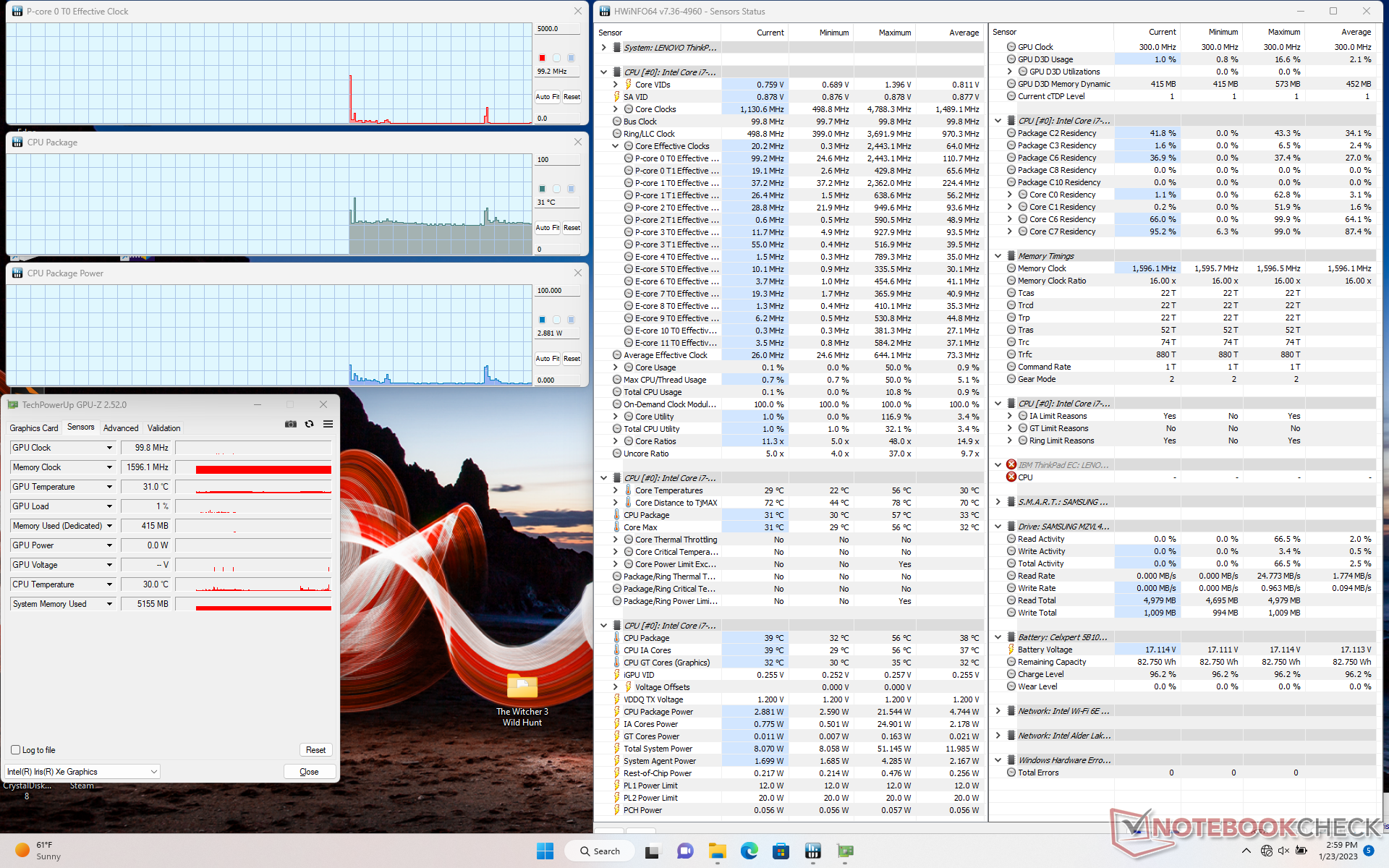This screenshot has height=868, width=1389.
Task: Open the Windows Start menu
Action: 545,851
